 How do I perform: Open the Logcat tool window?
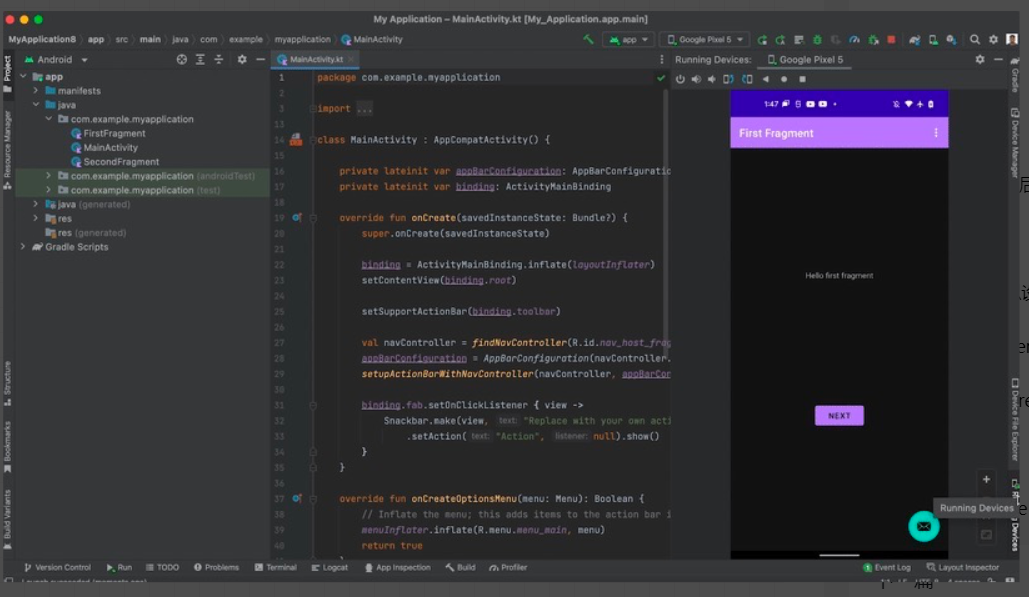coord(329,567)
